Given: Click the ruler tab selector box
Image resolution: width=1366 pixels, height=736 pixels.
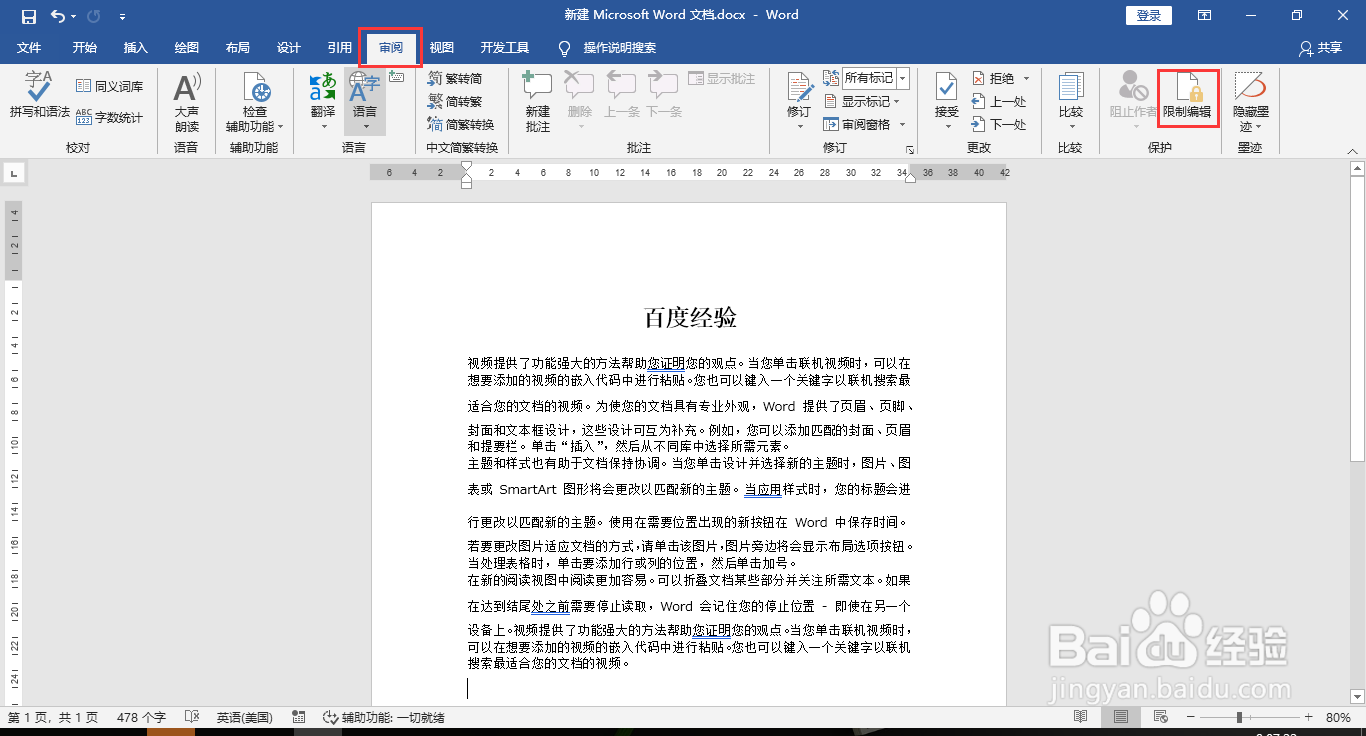Looking at the screenshot, I should (14, 173).
